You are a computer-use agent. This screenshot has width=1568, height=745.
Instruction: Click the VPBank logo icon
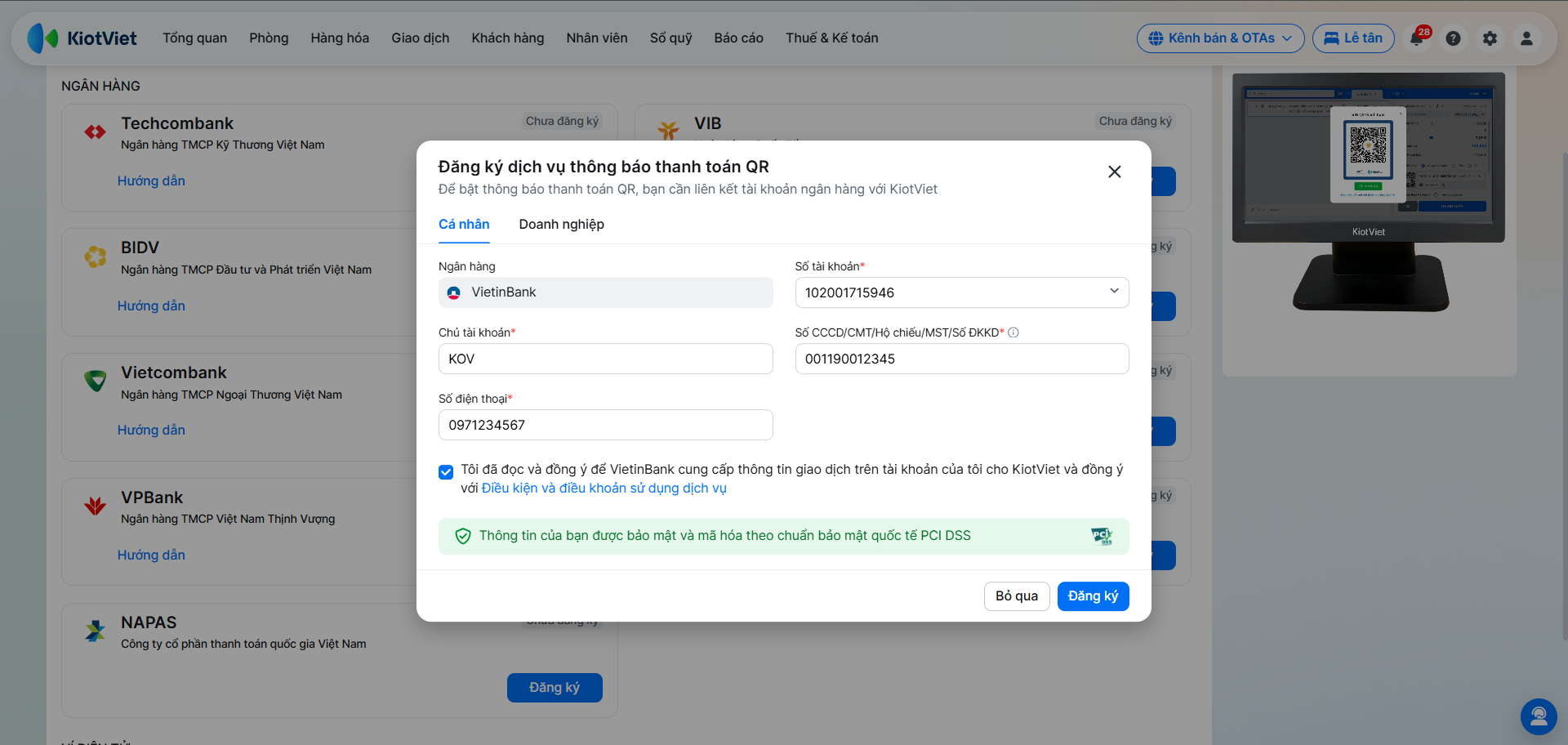click(96, 506)
